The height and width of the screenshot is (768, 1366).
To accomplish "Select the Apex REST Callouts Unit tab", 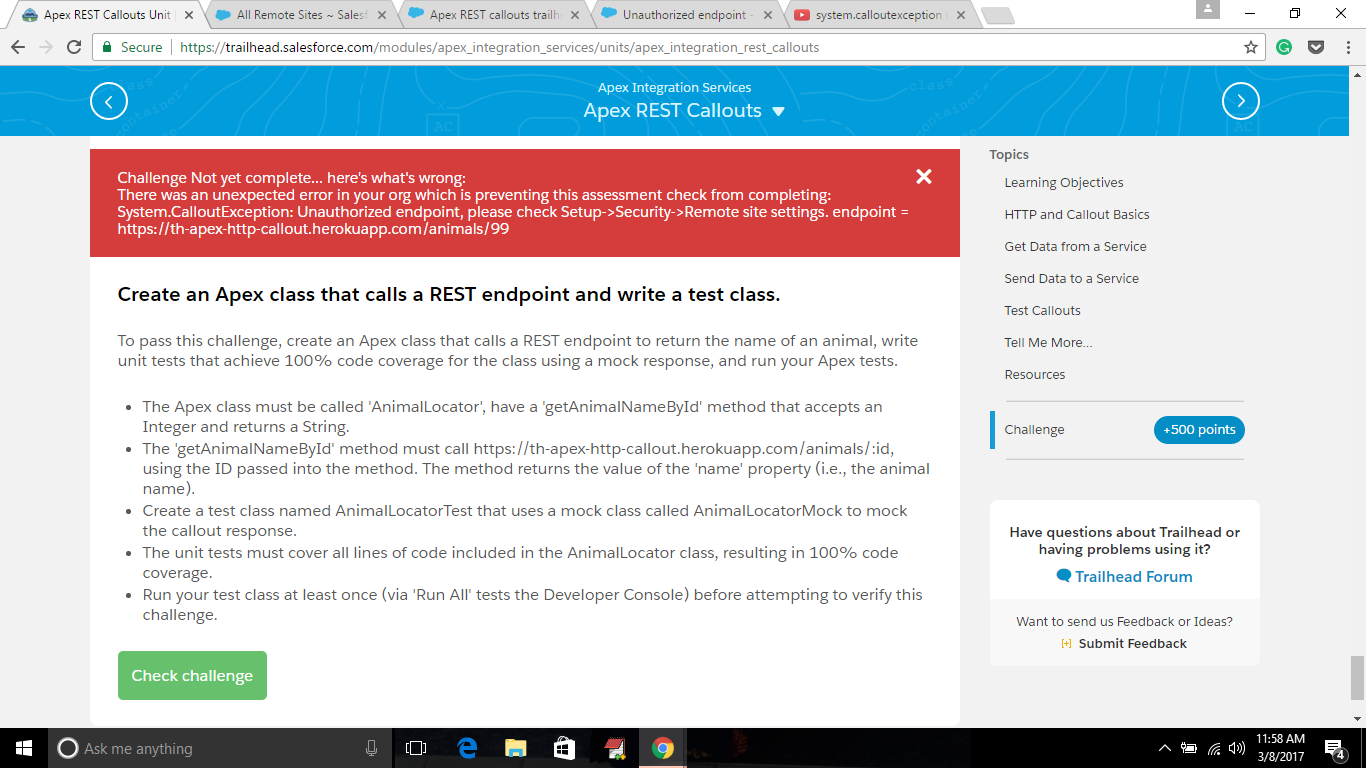I will (107, 15).
